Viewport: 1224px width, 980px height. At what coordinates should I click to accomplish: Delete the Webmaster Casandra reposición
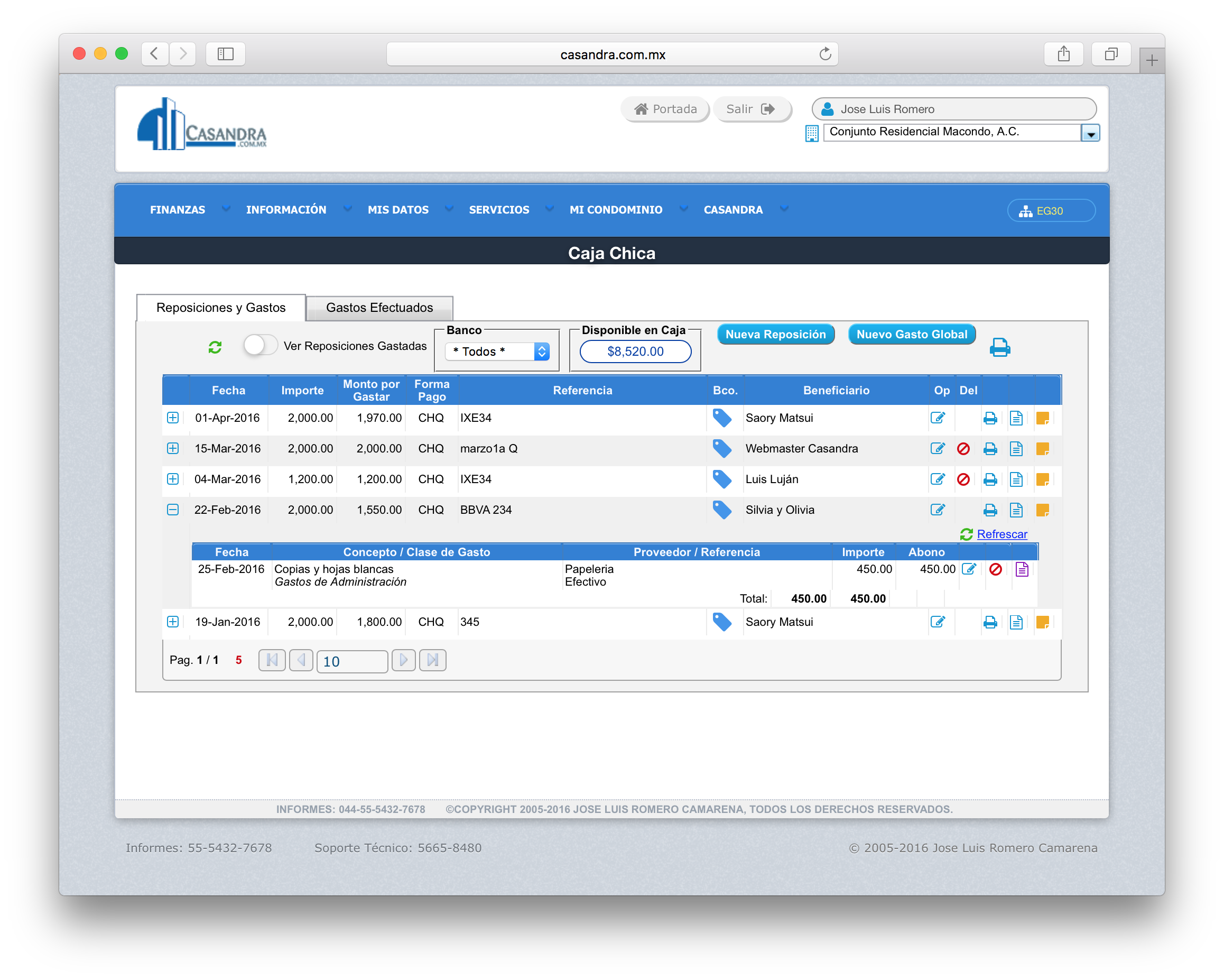(963, 449)
